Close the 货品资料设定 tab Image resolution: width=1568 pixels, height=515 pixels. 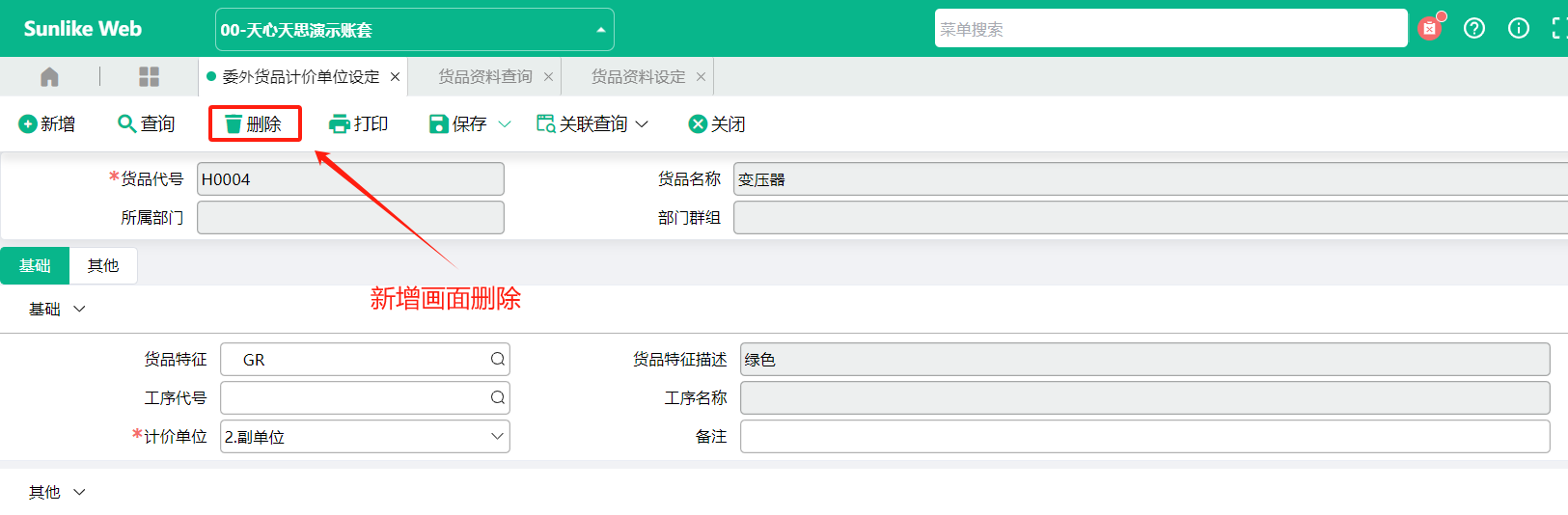tap(701, 77)
